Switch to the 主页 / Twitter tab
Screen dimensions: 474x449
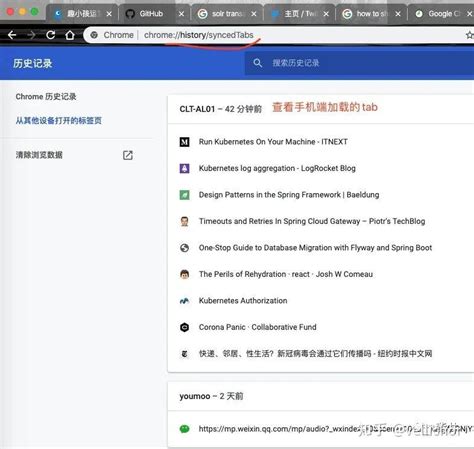click(x=298, y=14)
